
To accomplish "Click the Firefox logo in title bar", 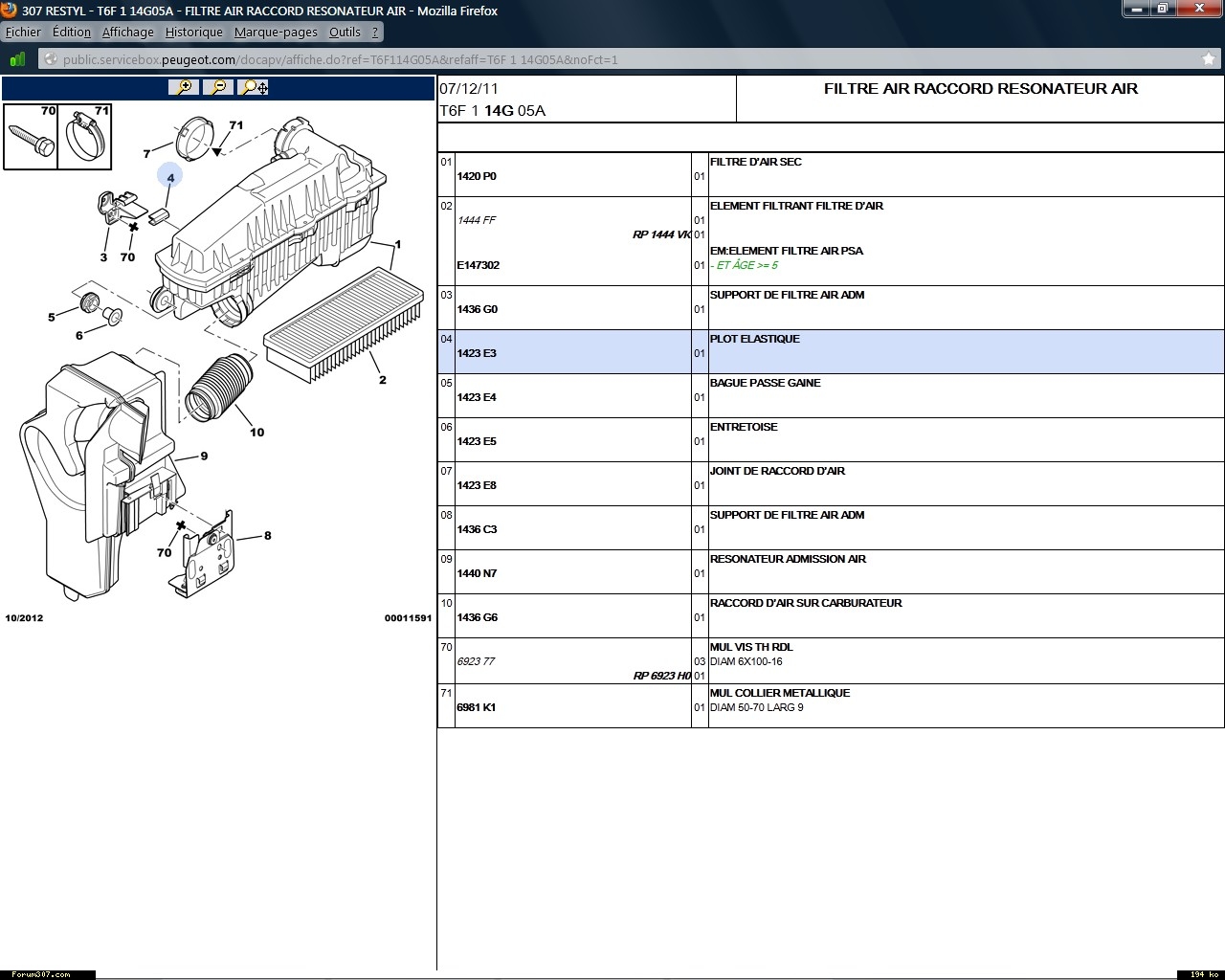I will (x=9, y=11).
